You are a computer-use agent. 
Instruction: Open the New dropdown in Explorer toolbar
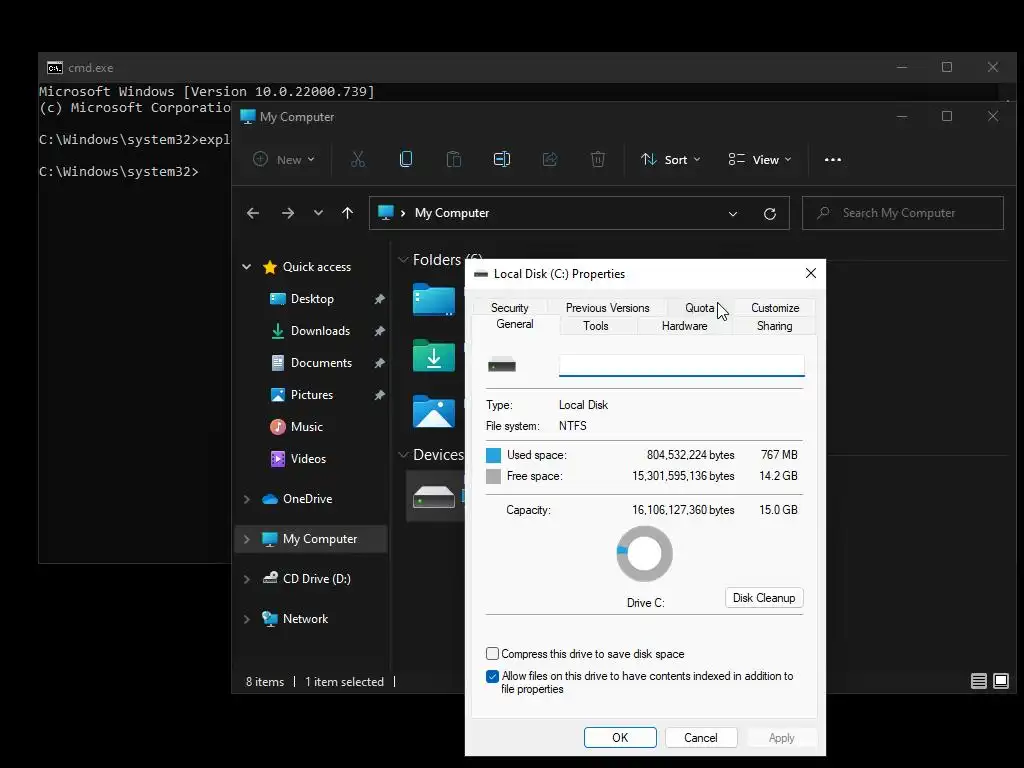[284, 159]
